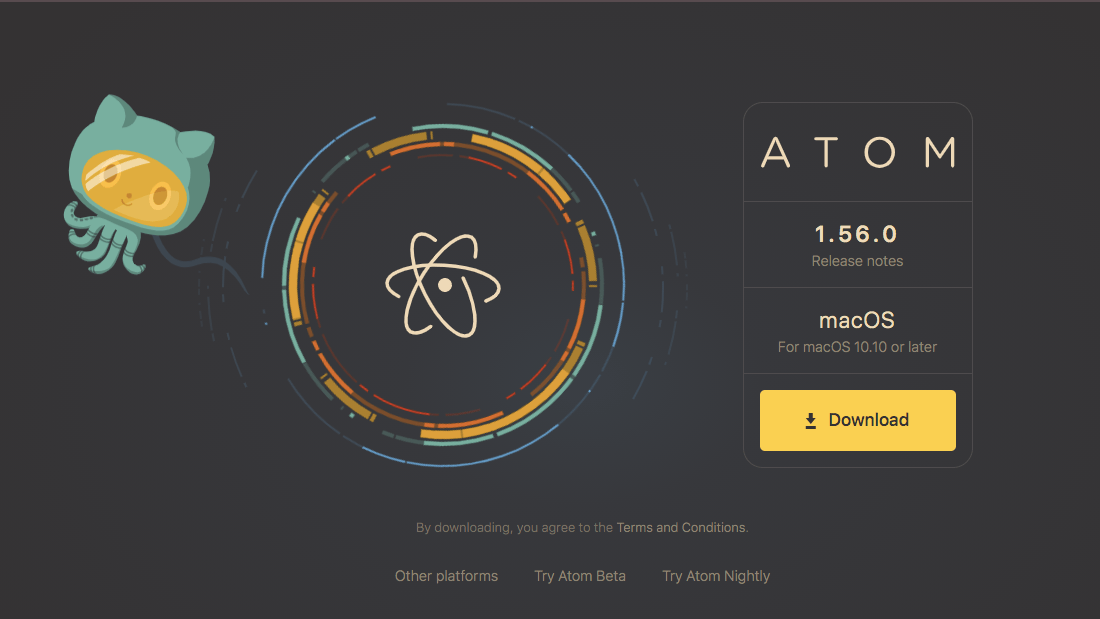Click the yellow Download button

[857, 420]
